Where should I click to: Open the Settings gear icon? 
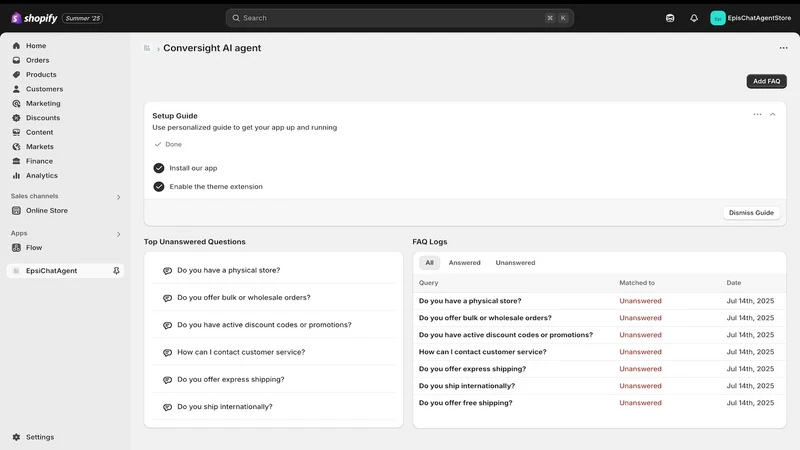[x=16, y=437]
